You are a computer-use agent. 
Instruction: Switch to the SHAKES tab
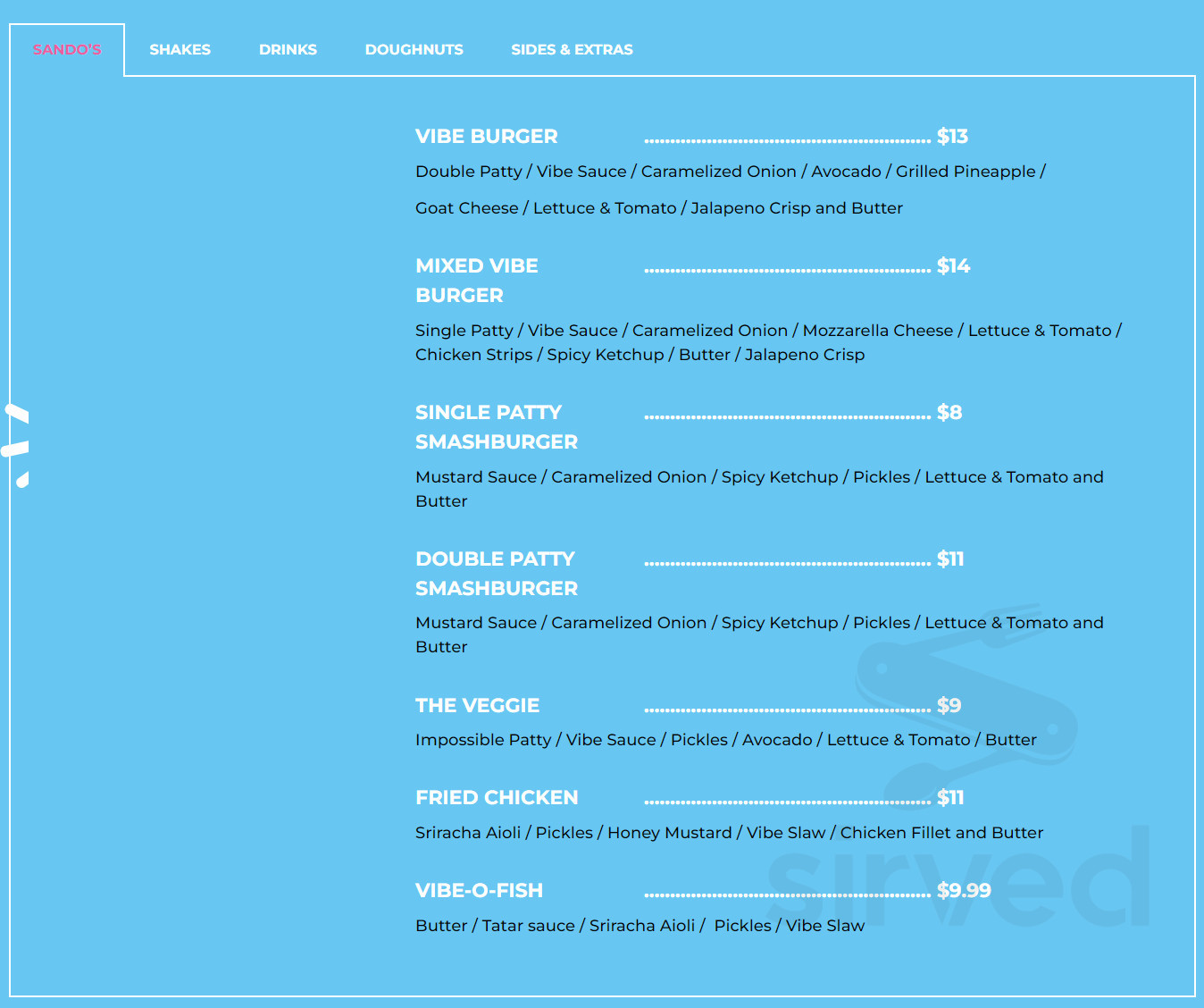[x=180, y=49]
